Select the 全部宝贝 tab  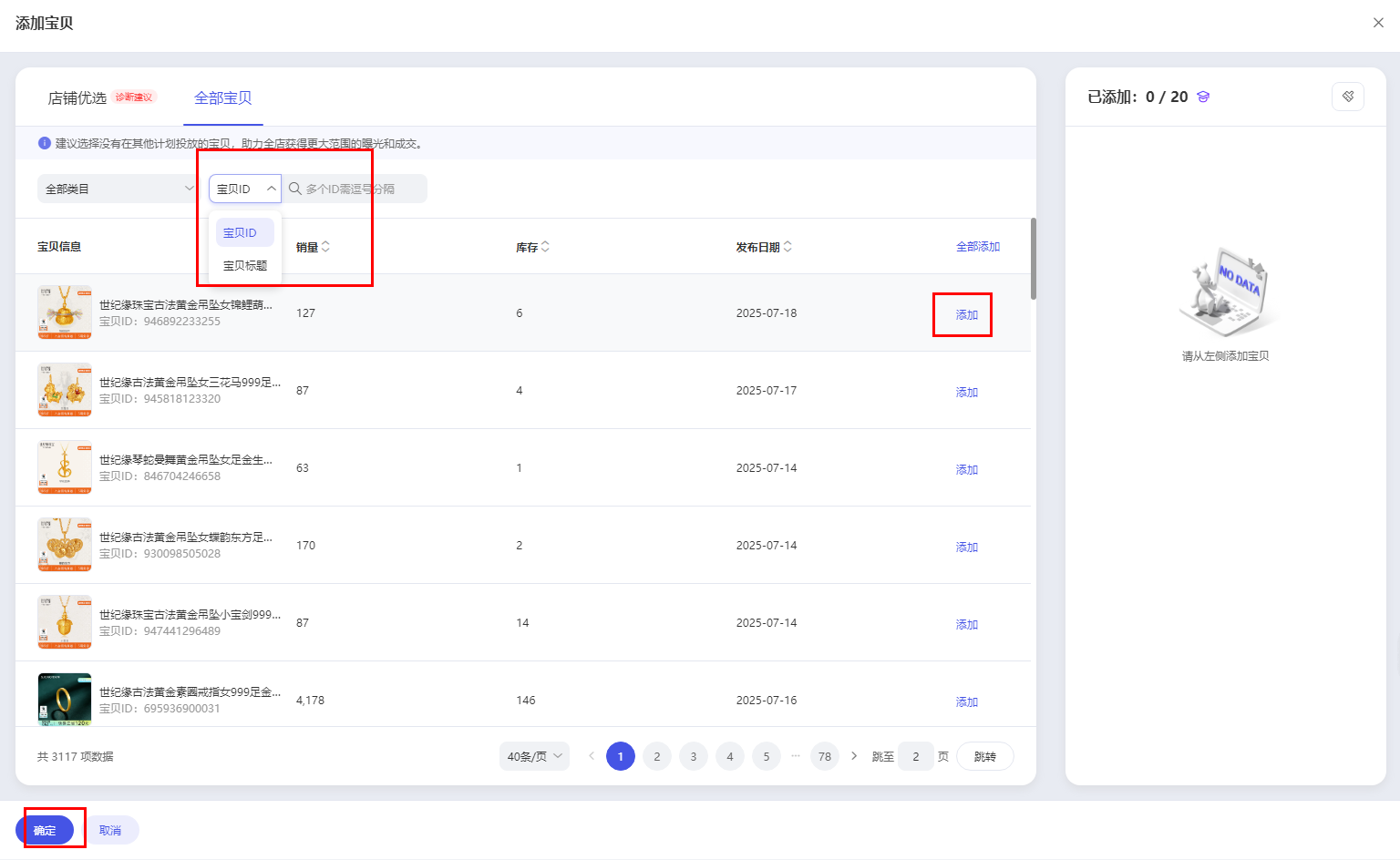pyautogui.click(x=223, y=97)
